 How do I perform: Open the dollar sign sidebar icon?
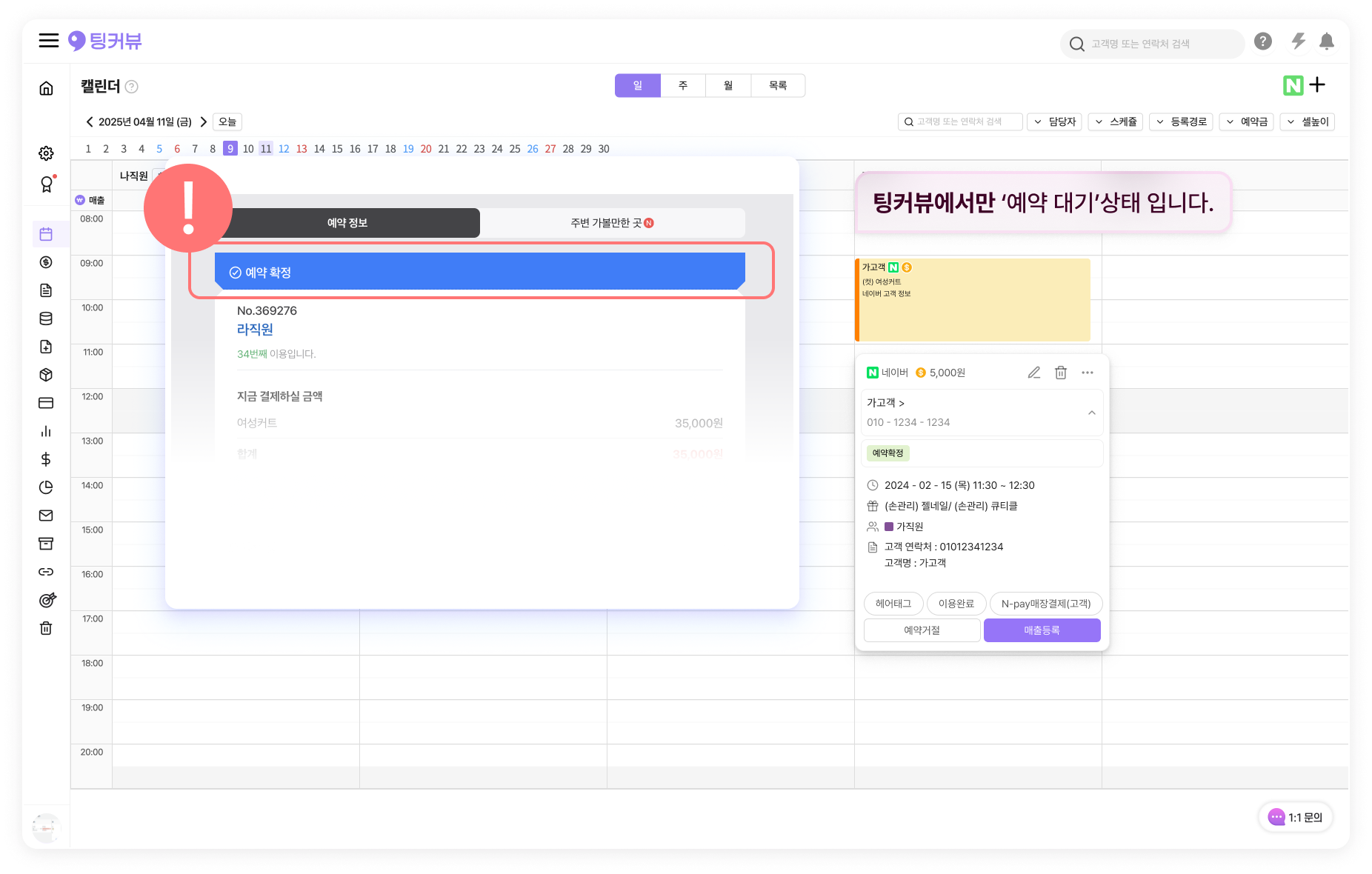[x=46, y=459]
